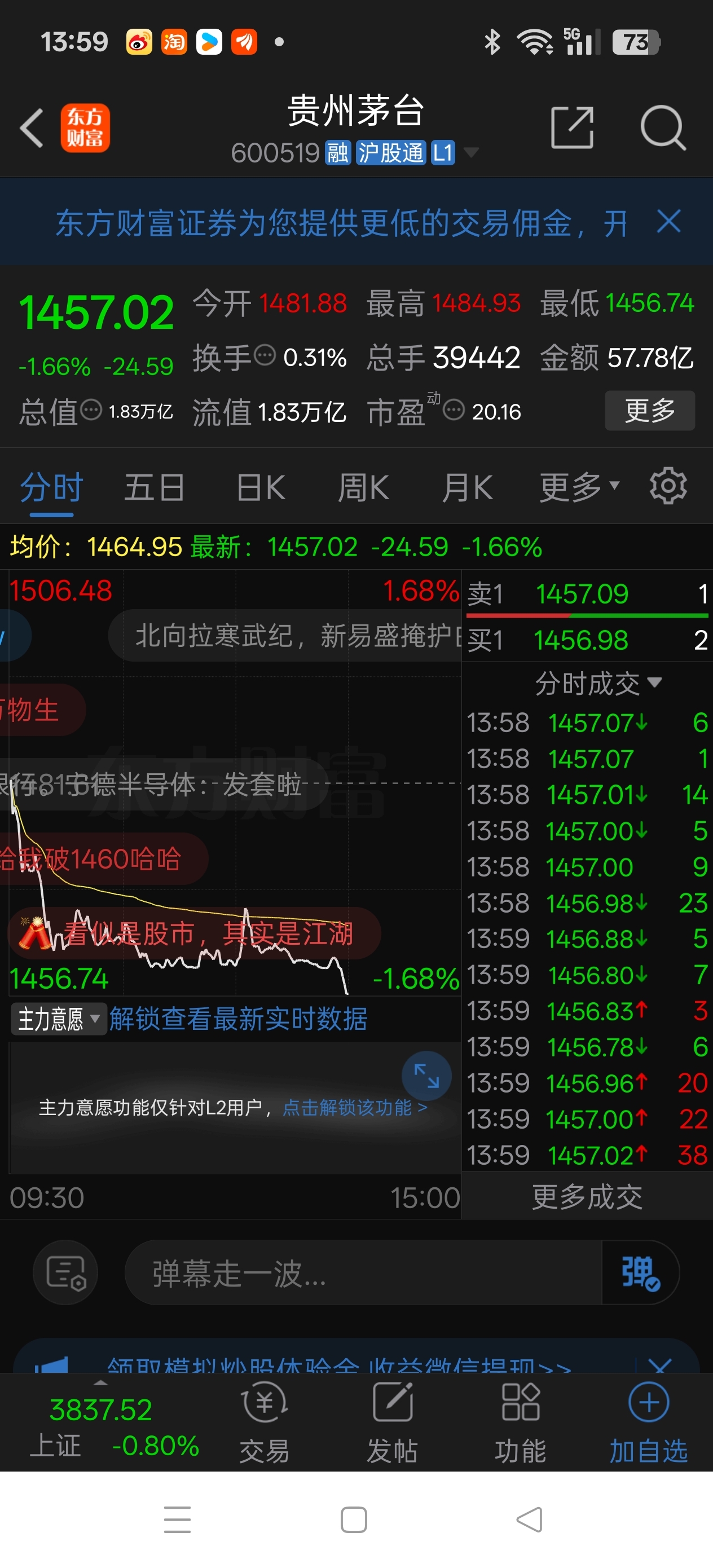Expand chart to fullscreen icon
This screenshot has height=1568, width=713.
coord(426,1076)
